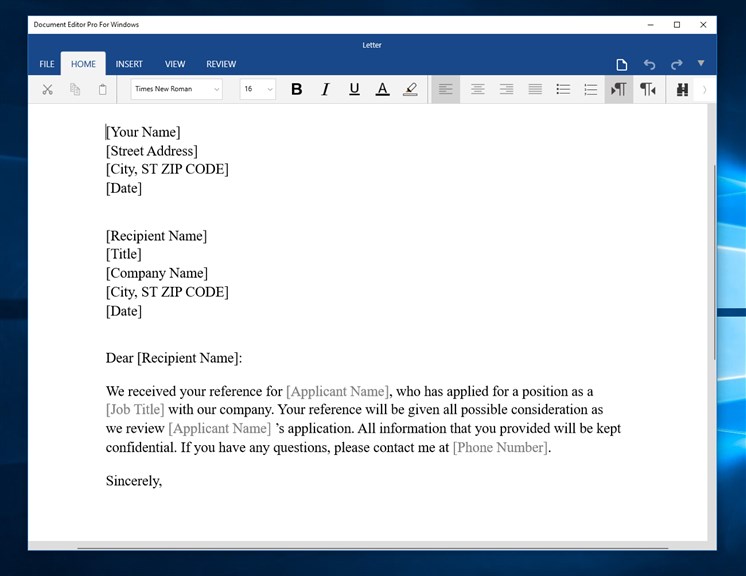746x576 pixels.
Task: Open the FILE menu tab
Action: pos(47,64)
